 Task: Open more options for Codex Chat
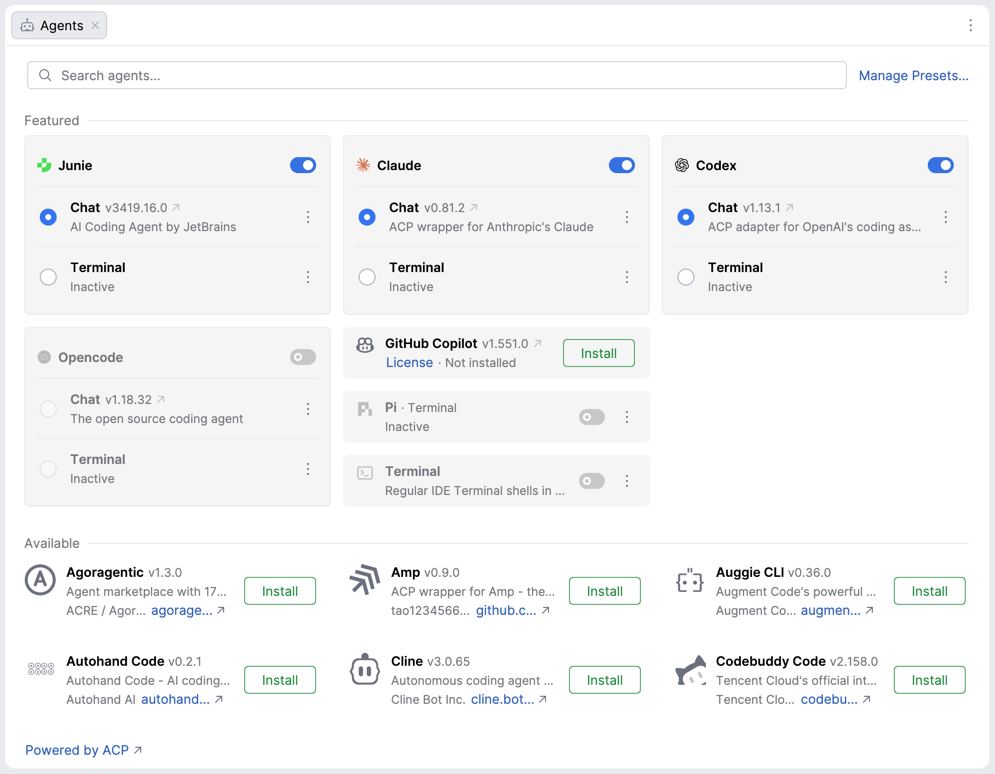(946, 217)
